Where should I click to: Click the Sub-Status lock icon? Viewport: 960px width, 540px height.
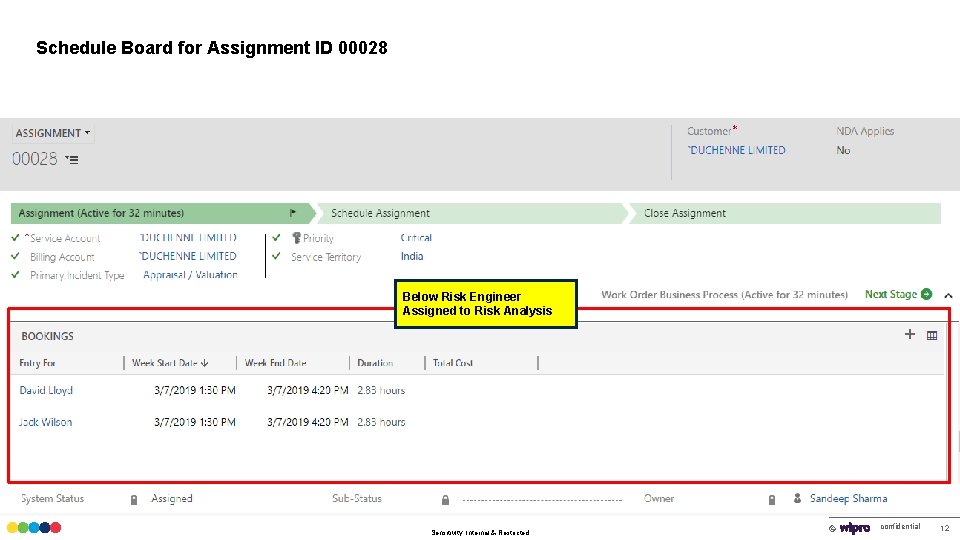(x=446, y=500)
